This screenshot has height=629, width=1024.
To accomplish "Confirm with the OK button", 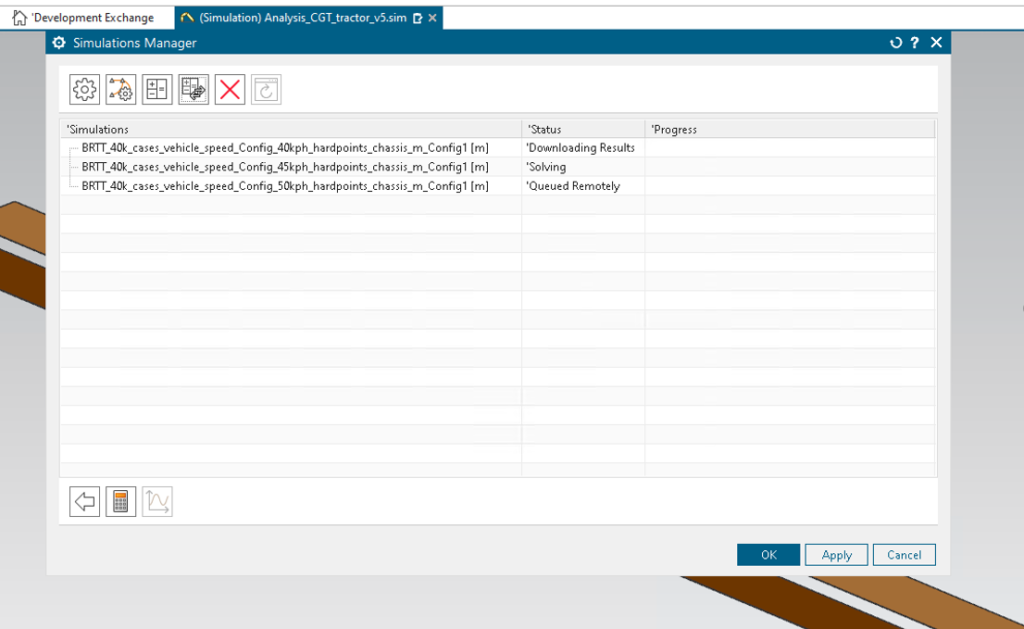I will point(768,554).
